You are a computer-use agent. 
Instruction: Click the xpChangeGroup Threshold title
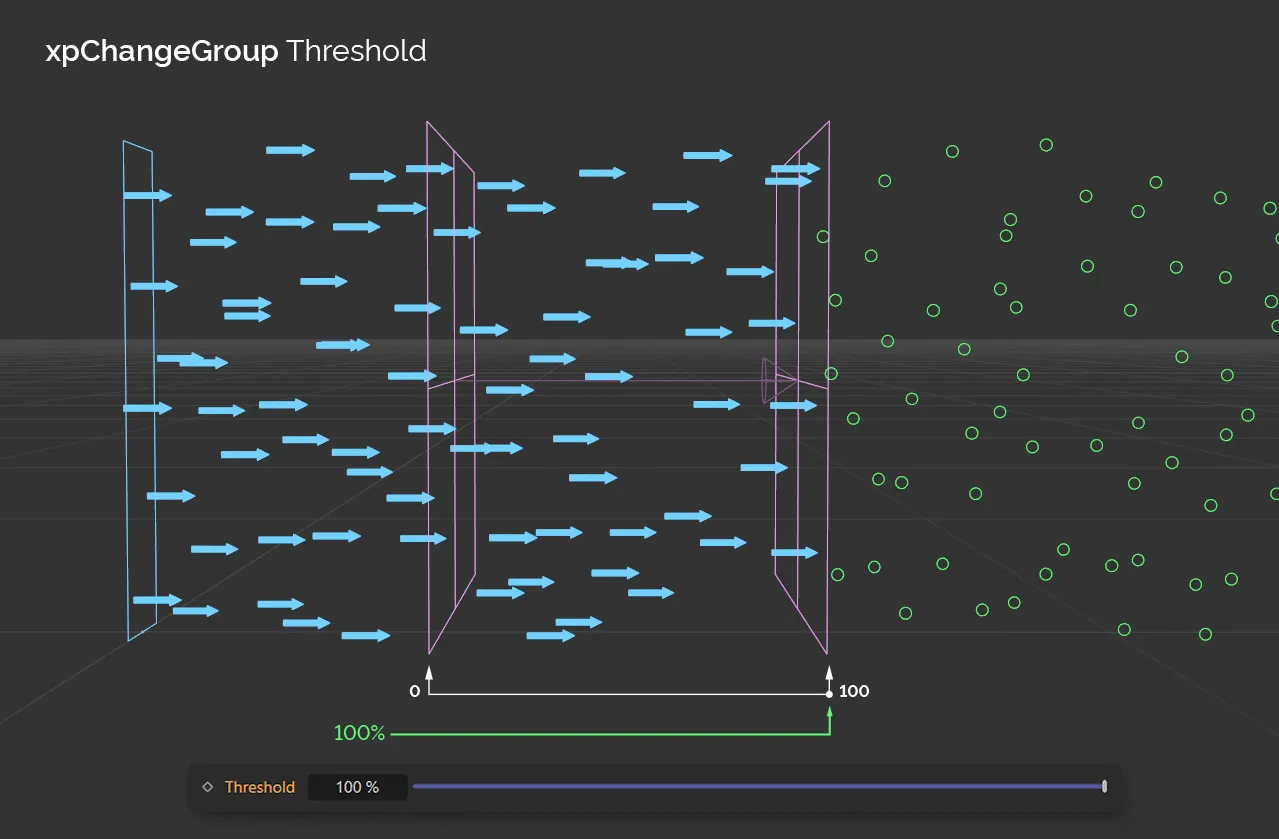pos(236,51)
